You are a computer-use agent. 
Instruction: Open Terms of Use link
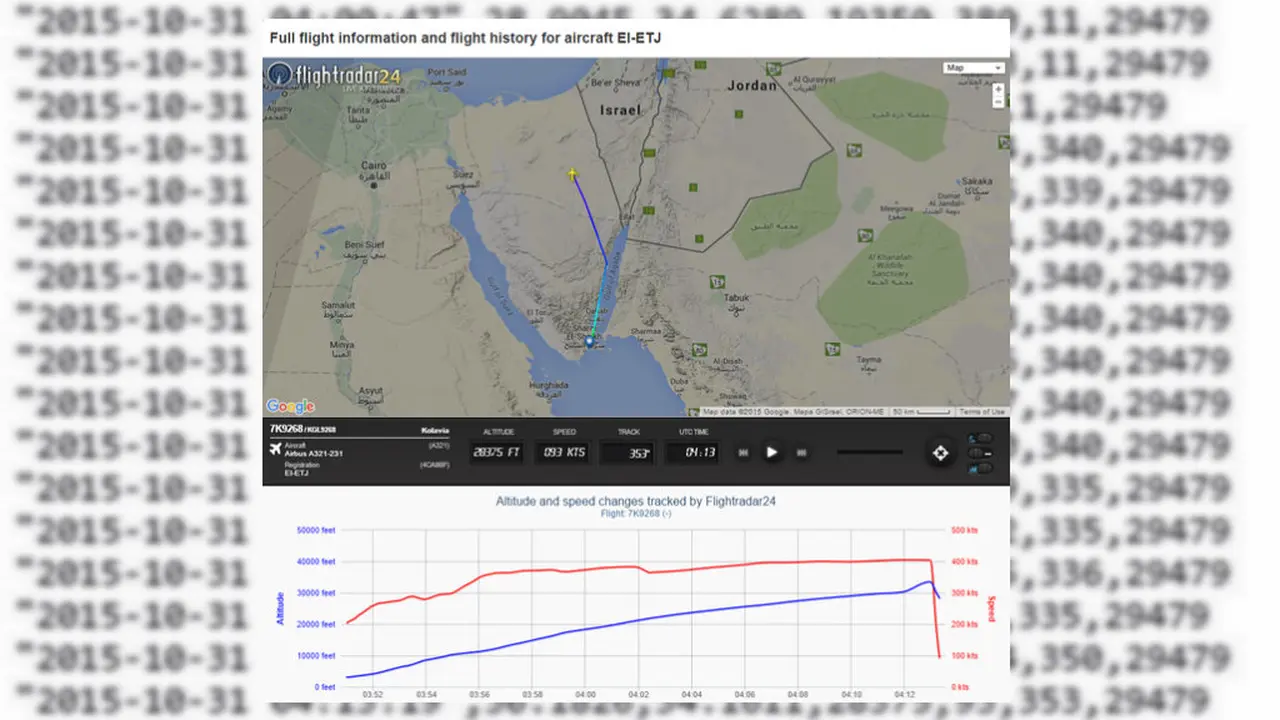(982, 412)
